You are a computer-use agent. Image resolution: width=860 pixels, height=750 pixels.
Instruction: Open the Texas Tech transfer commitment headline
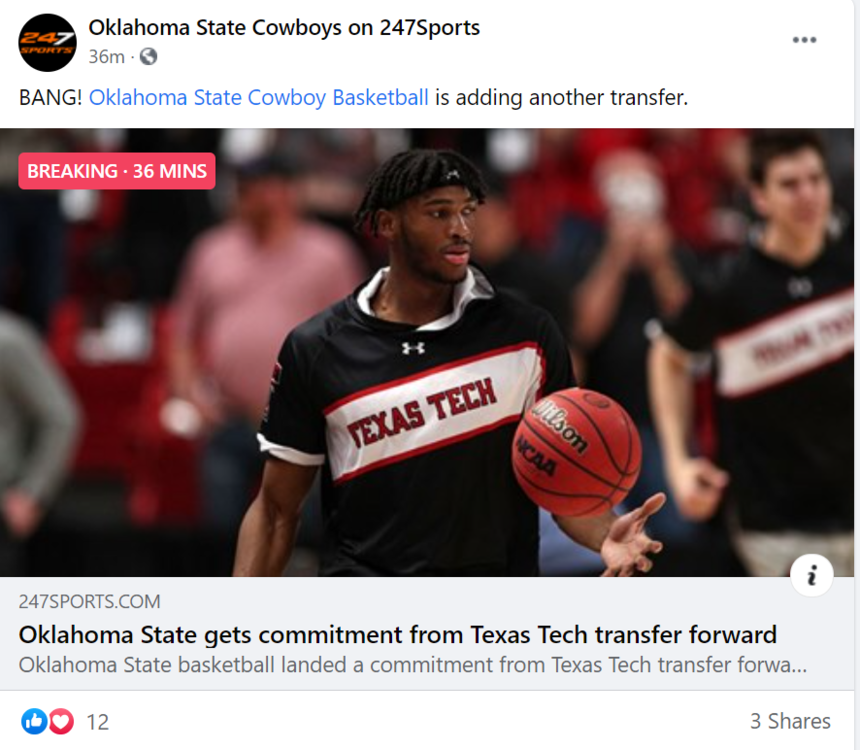pyautogui.click(x=397, y=634)
